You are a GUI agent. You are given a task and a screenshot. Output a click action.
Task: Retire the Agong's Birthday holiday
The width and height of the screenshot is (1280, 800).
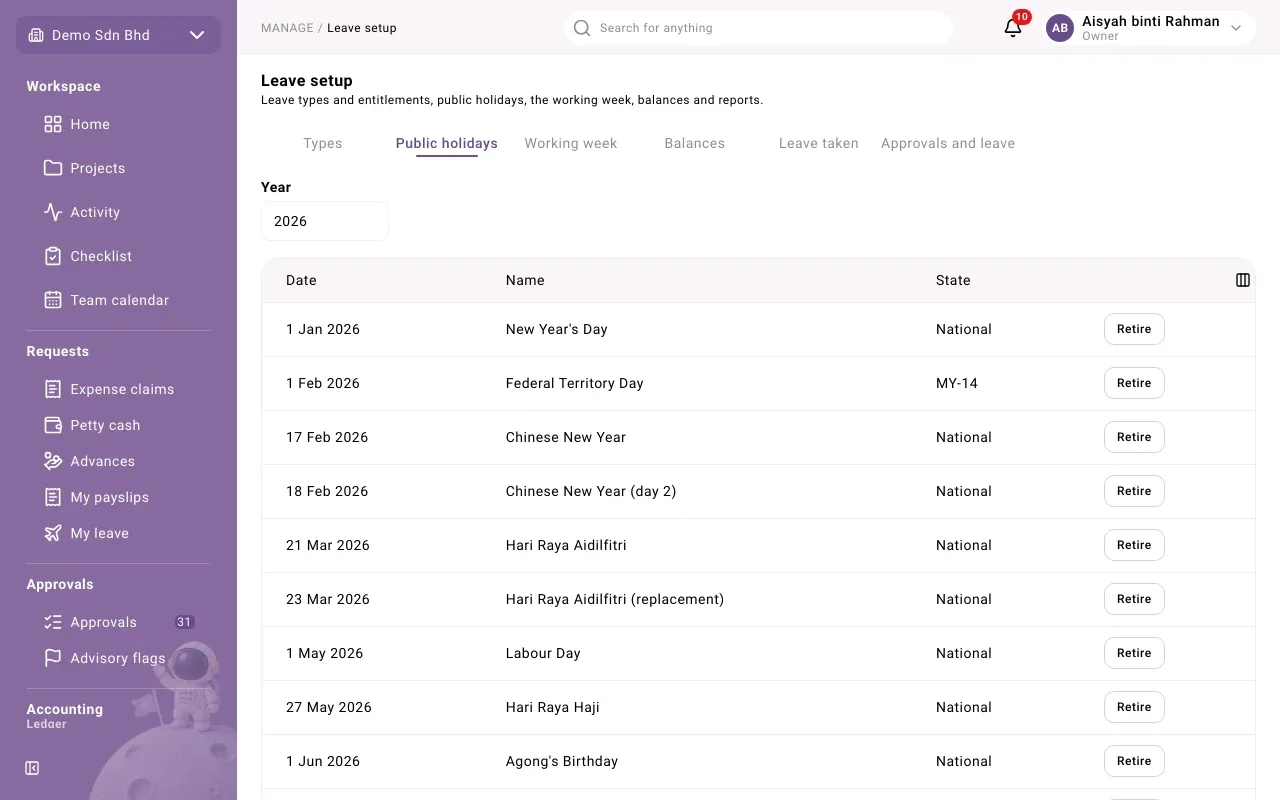pyautogui.click(x=1134, y=761)
